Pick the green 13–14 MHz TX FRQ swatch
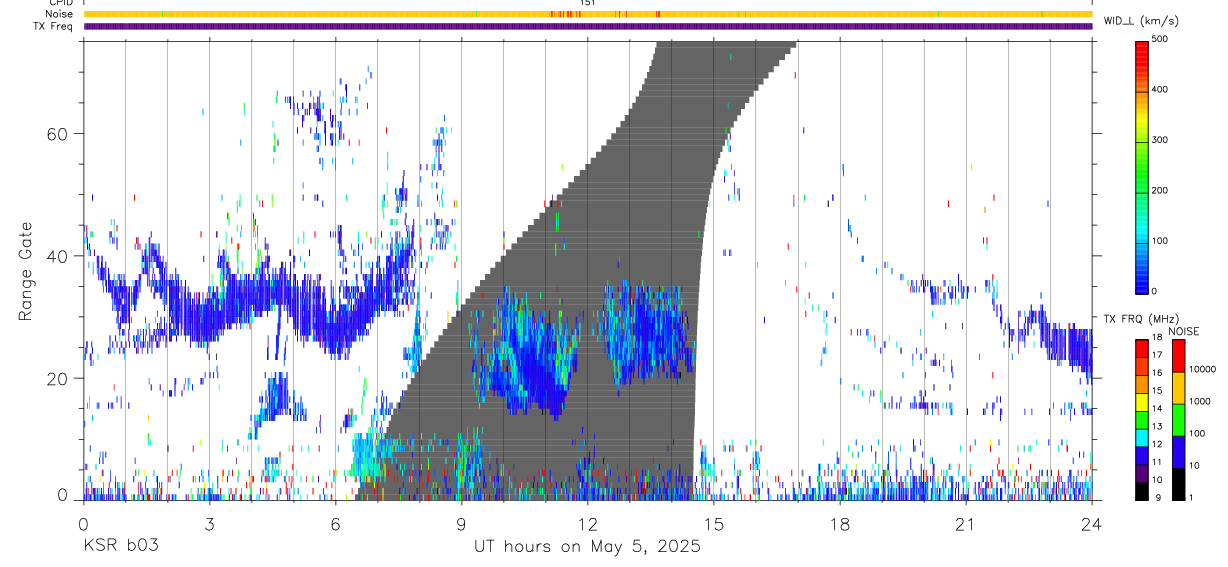The image size is (1228, 567). pos(1142,420)
